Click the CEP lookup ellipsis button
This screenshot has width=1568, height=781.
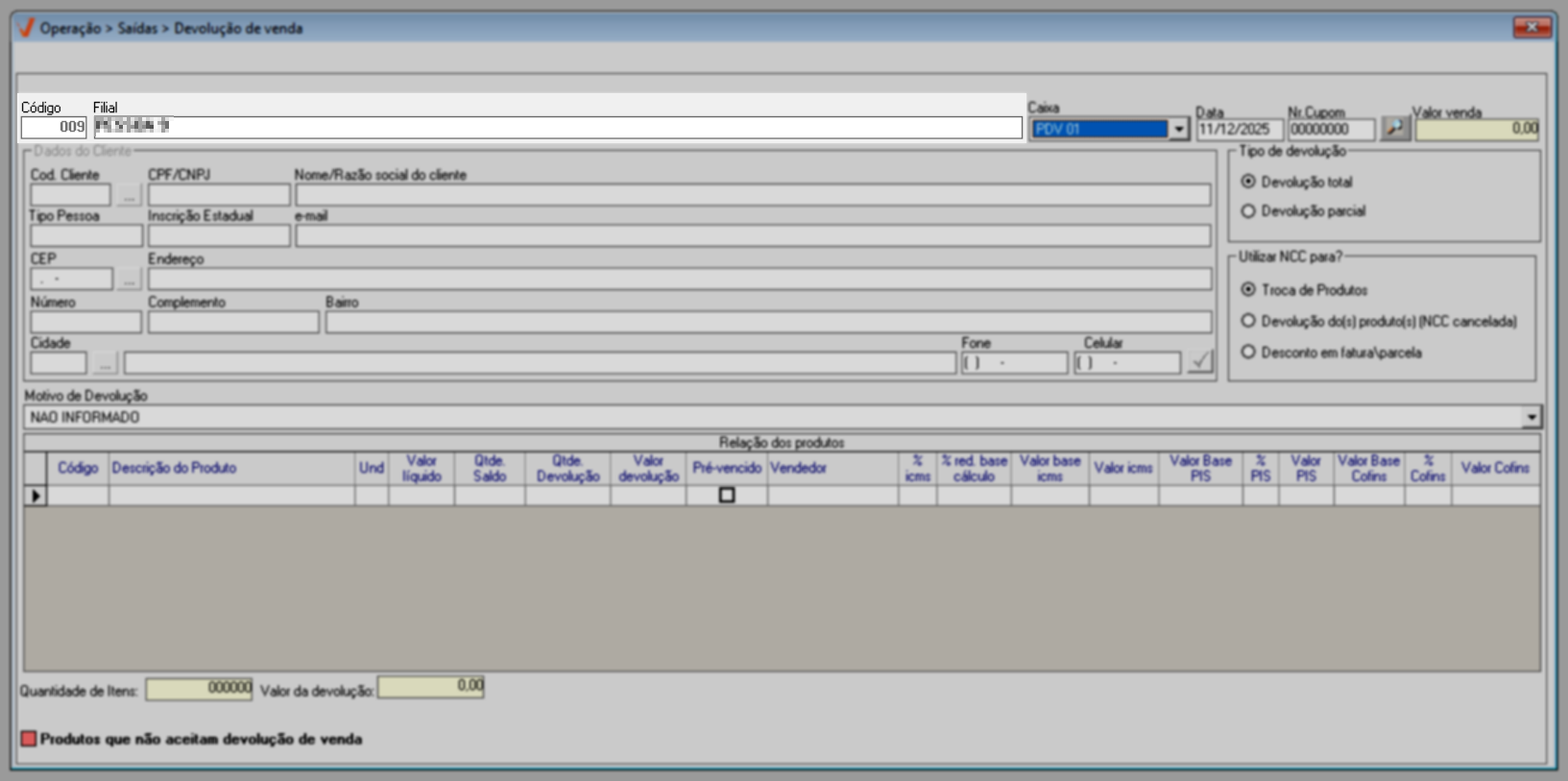click(x=129, y=280)
